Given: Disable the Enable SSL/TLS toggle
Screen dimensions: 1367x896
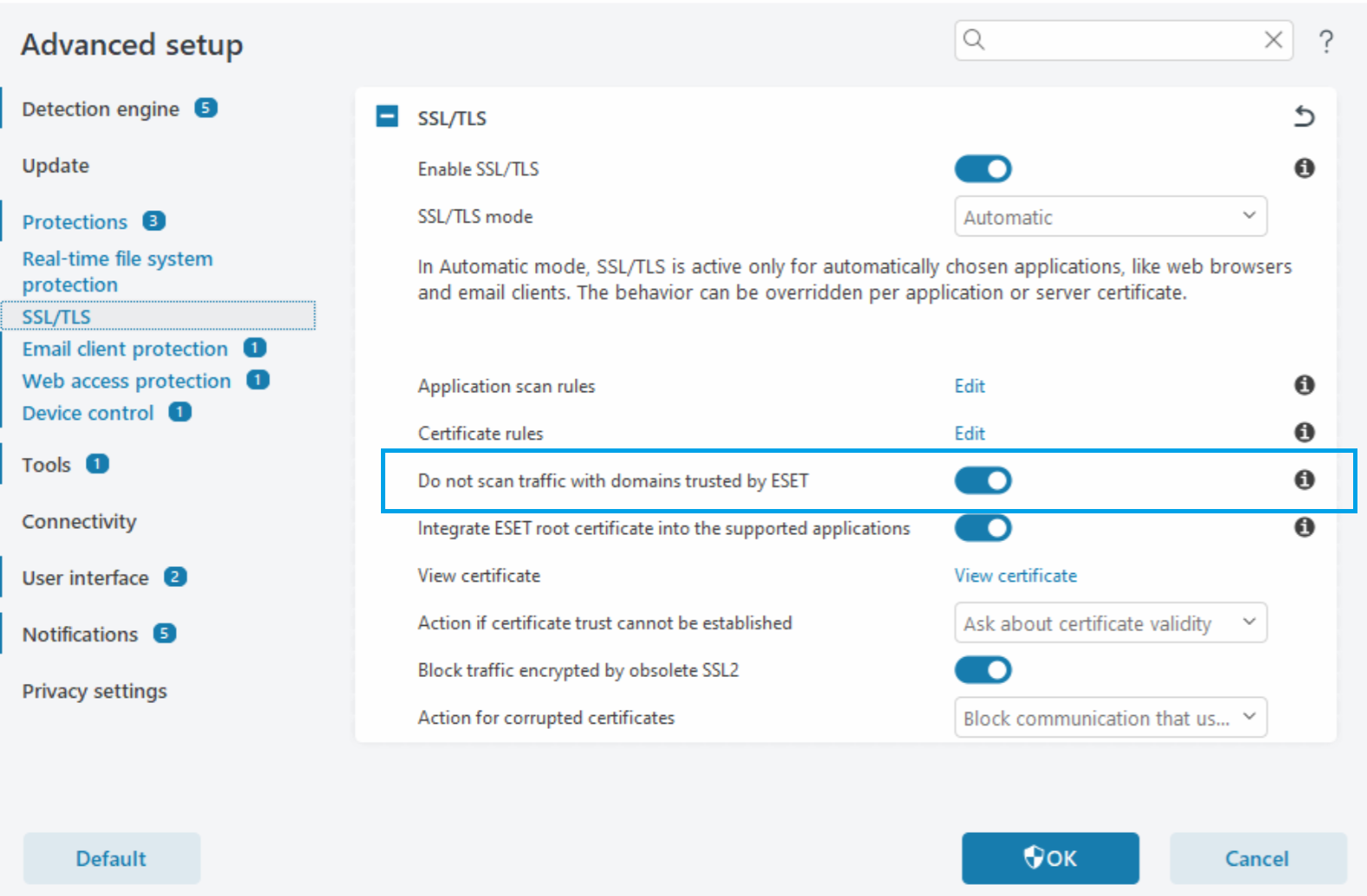Looking at the screenshot, I should click(x=983, y=169).
